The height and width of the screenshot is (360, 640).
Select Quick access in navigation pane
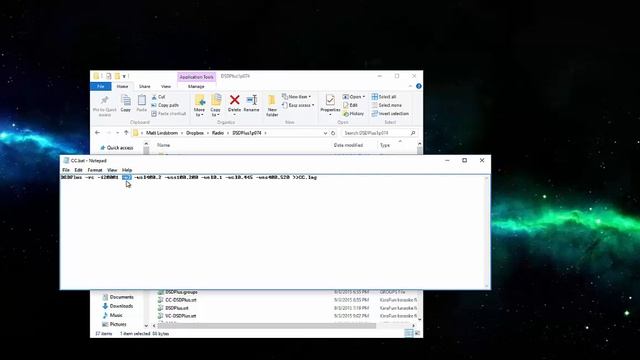coord(117,148)
